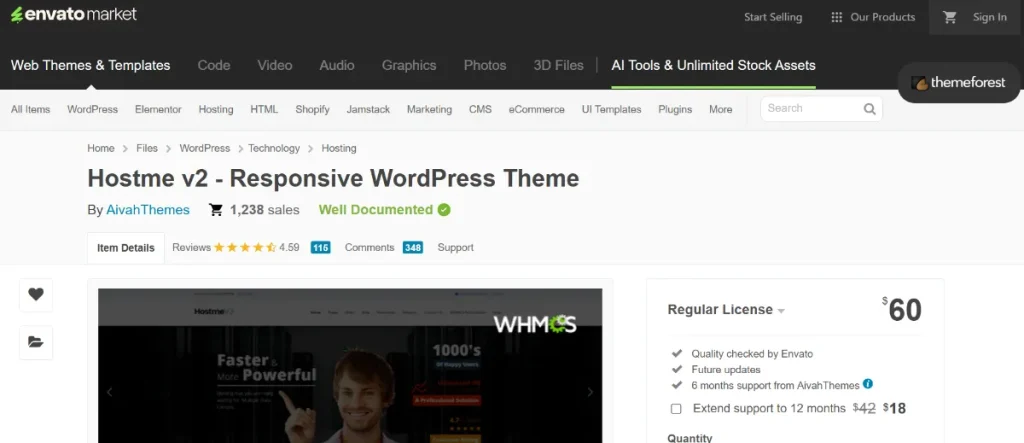Click the Sign In button
The height and width of the screenshot is (443, 1024).
(990, 18)
